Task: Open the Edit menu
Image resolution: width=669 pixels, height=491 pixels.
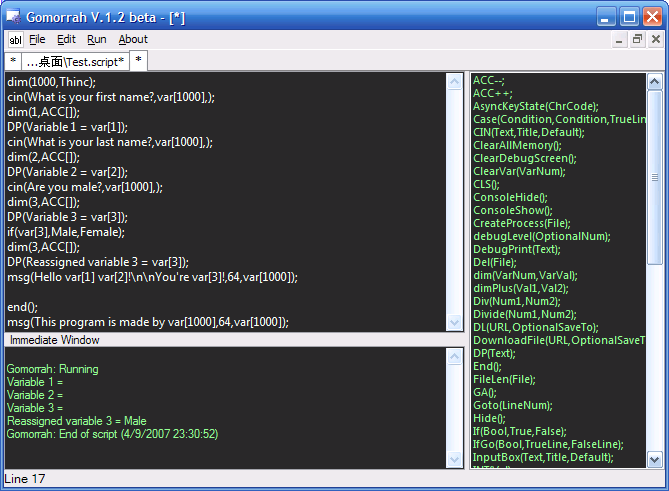Action: click(66, 40)
